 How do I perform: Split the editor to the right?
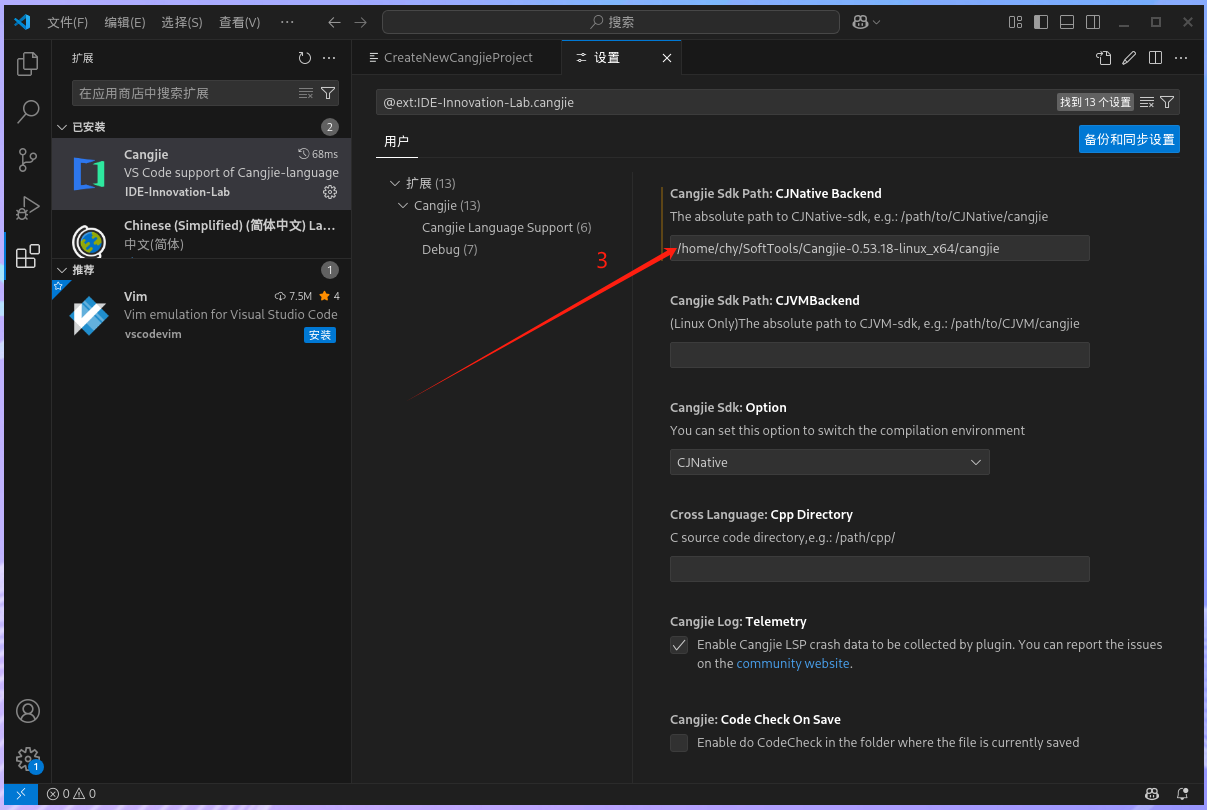[1155, 58]
